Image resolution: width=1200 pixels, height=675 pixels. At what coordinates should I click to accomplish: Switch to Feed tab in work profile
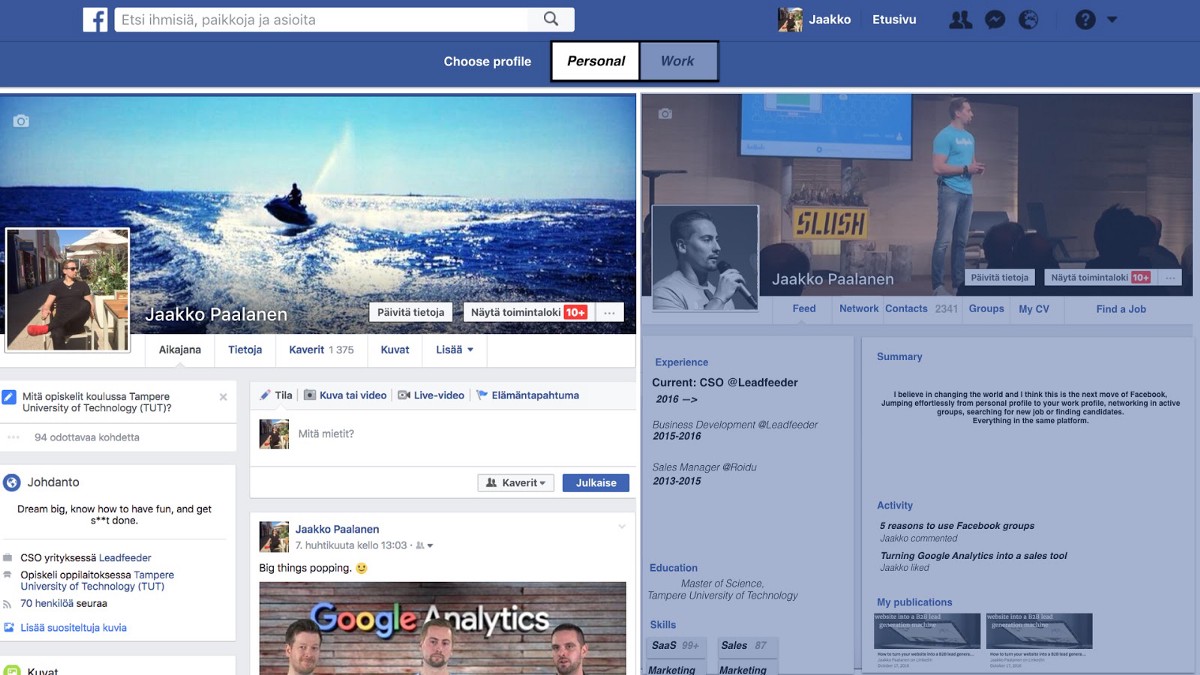[804, 309]
